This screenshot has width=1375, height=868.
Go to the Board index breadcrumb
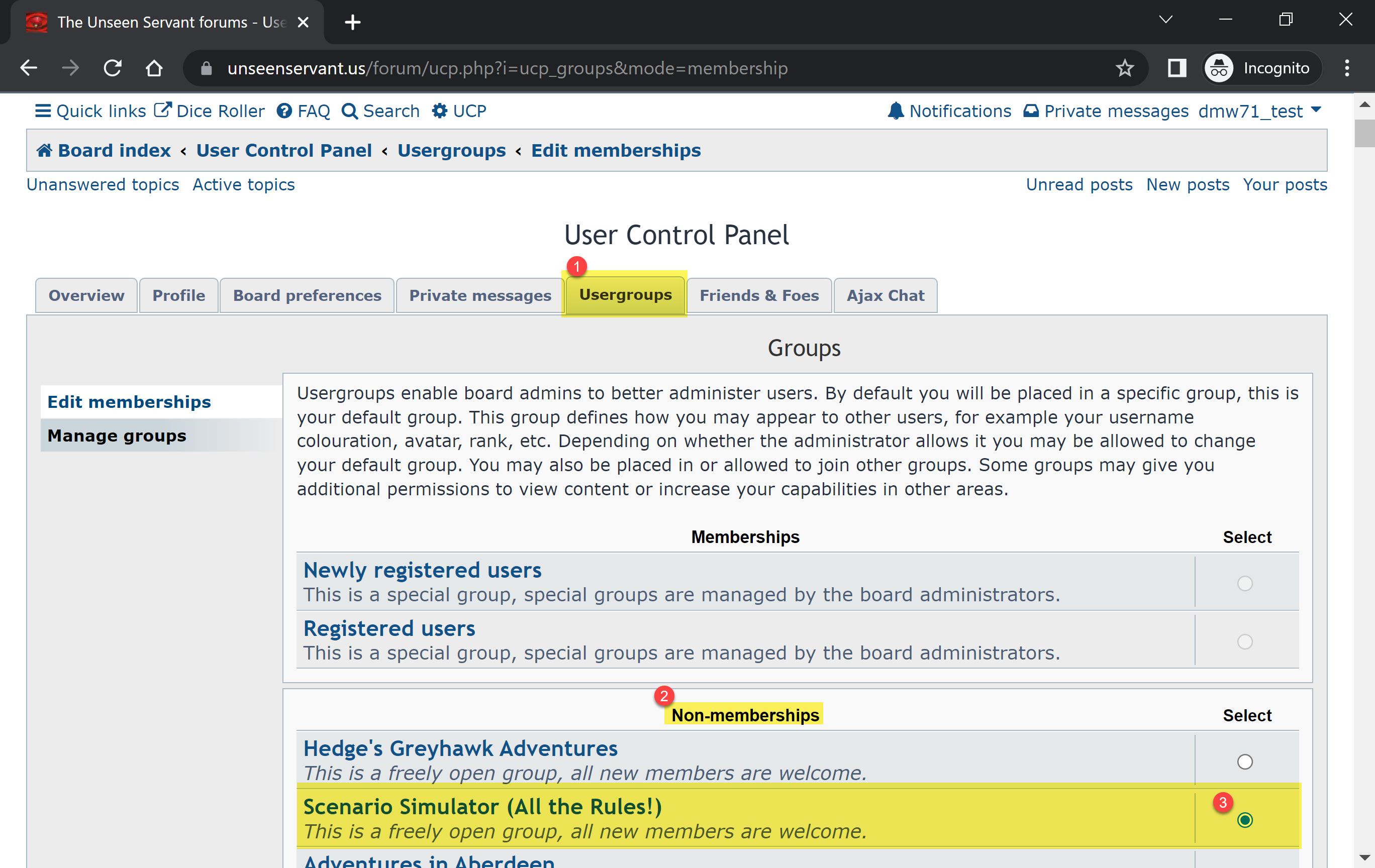104,150
